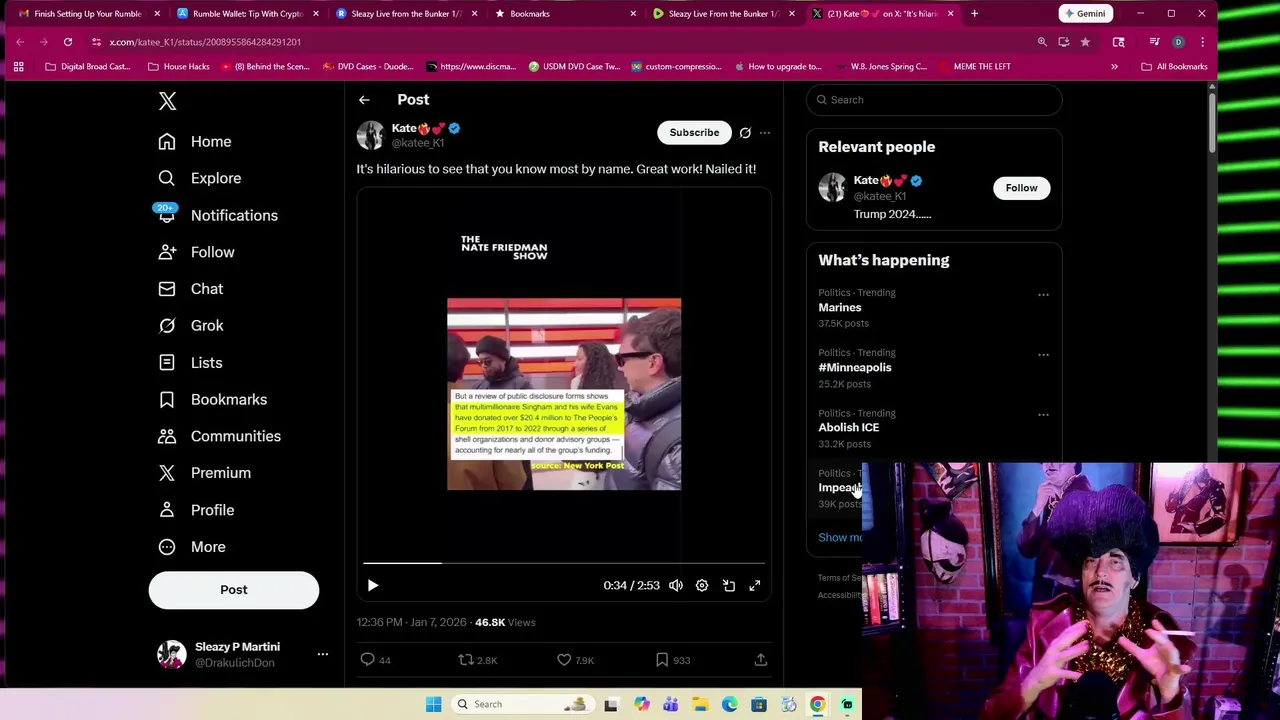Open Home in X sidebar
1280x720 pixels.
(195, 142)
